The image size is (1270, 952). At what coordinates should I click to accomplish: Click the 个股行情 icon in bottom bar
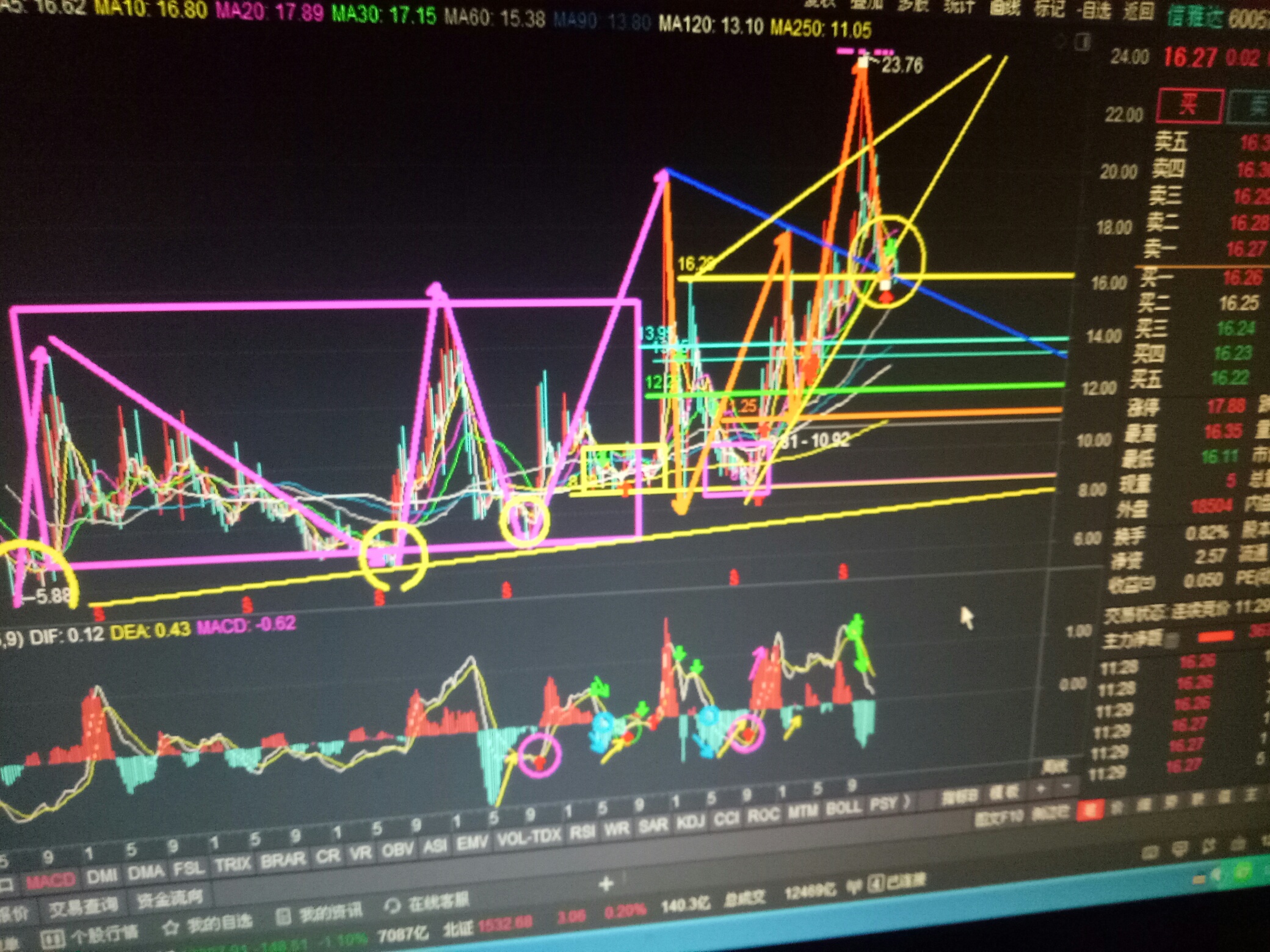click(54, 938)
